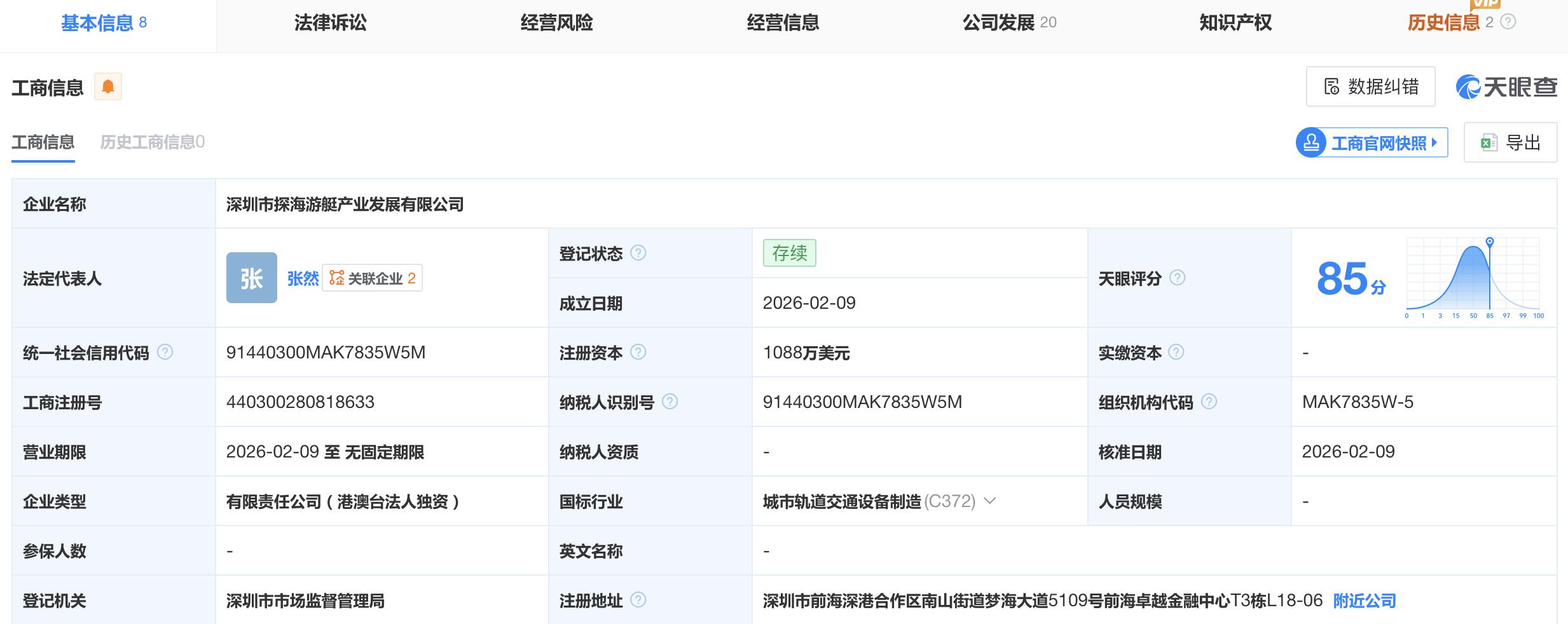Image resolution: width=1568 pixels, height=624 pixels.
Task: Click the 张 avatar thumbnail
Action: pos(252,278)
